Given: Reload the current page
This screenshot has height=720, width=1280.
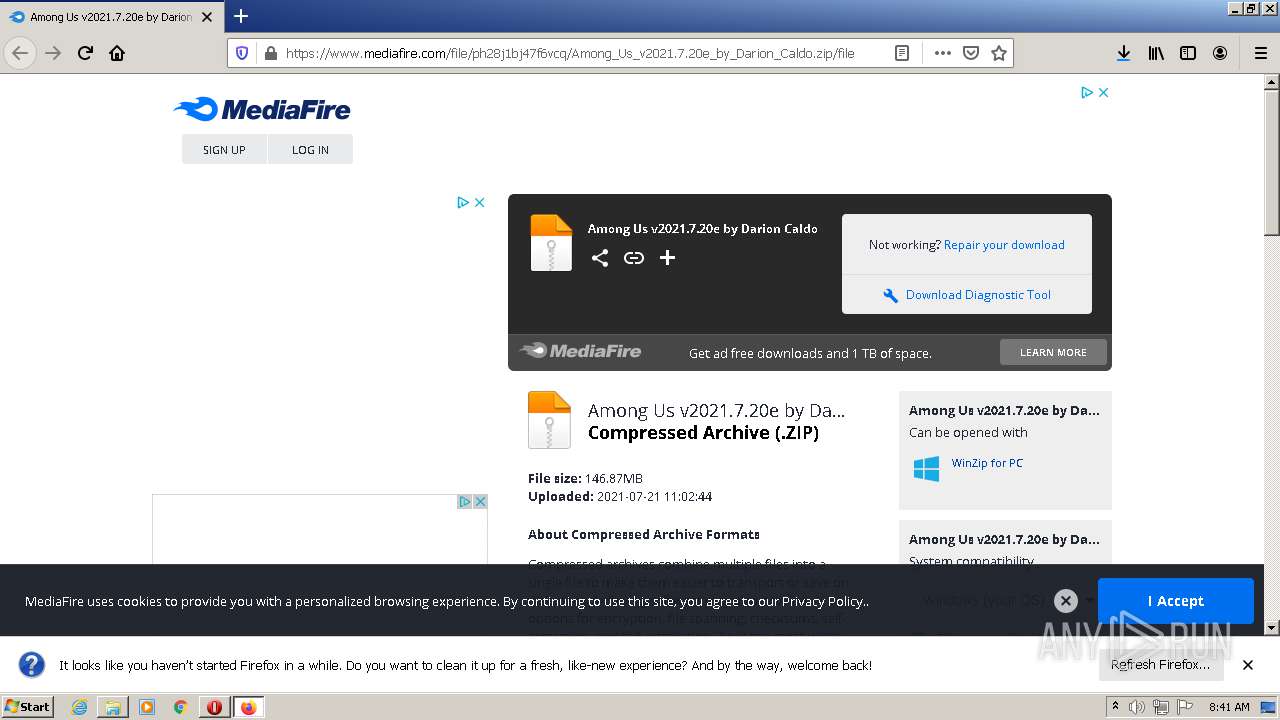Looking at the screenshot, I should 85,53.
